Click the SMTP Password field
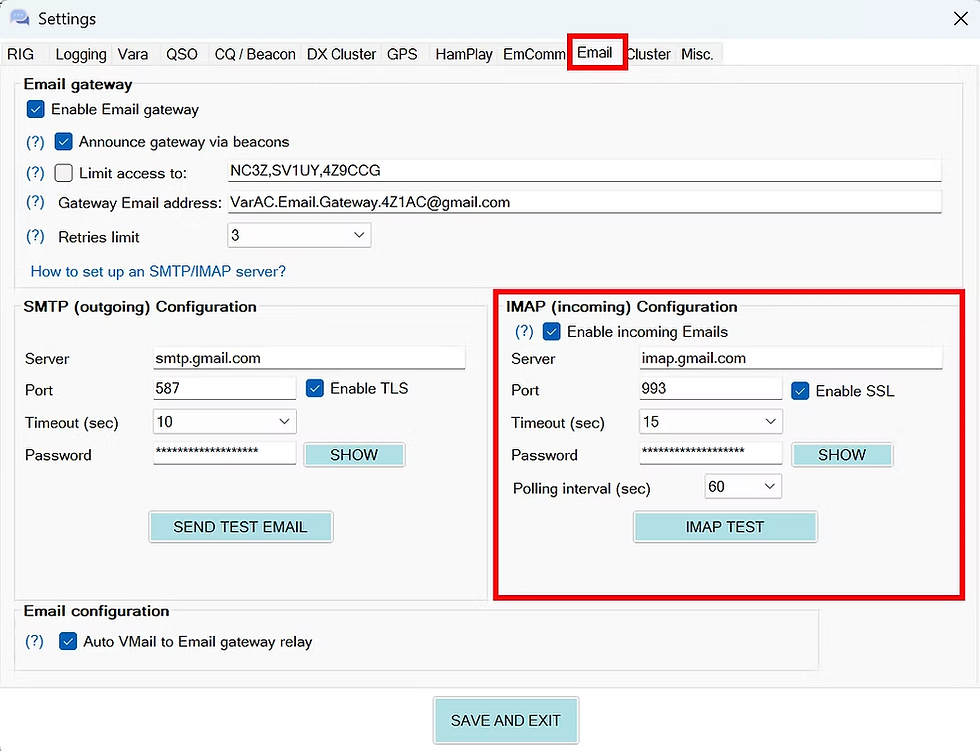 point(224,452)
